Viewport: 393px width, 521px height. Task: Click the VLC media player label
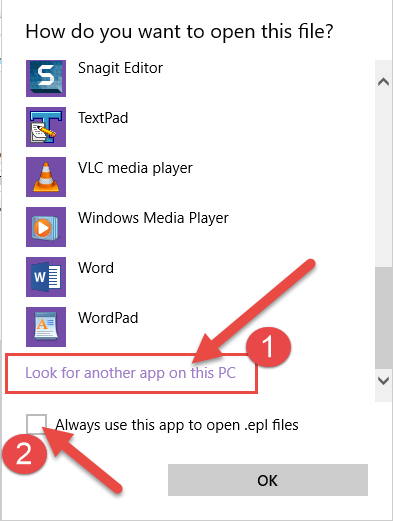coord(135,168)
